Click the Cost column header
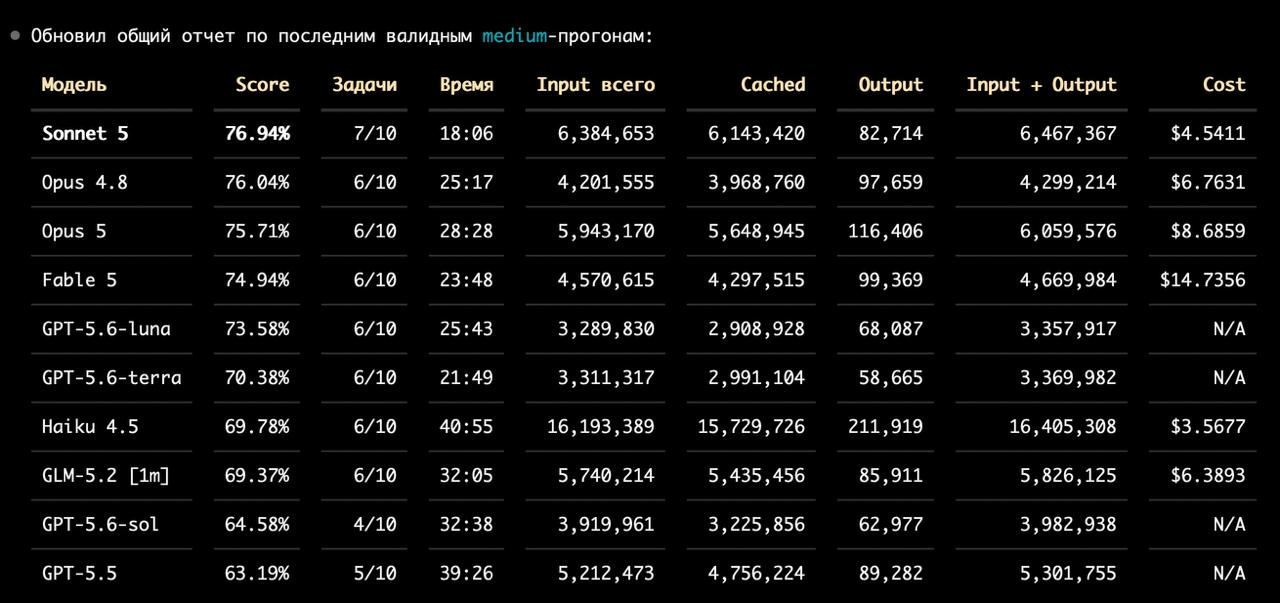This screenshot has height=603, width=1280. pyautogui.click(x=1224, y=85)
